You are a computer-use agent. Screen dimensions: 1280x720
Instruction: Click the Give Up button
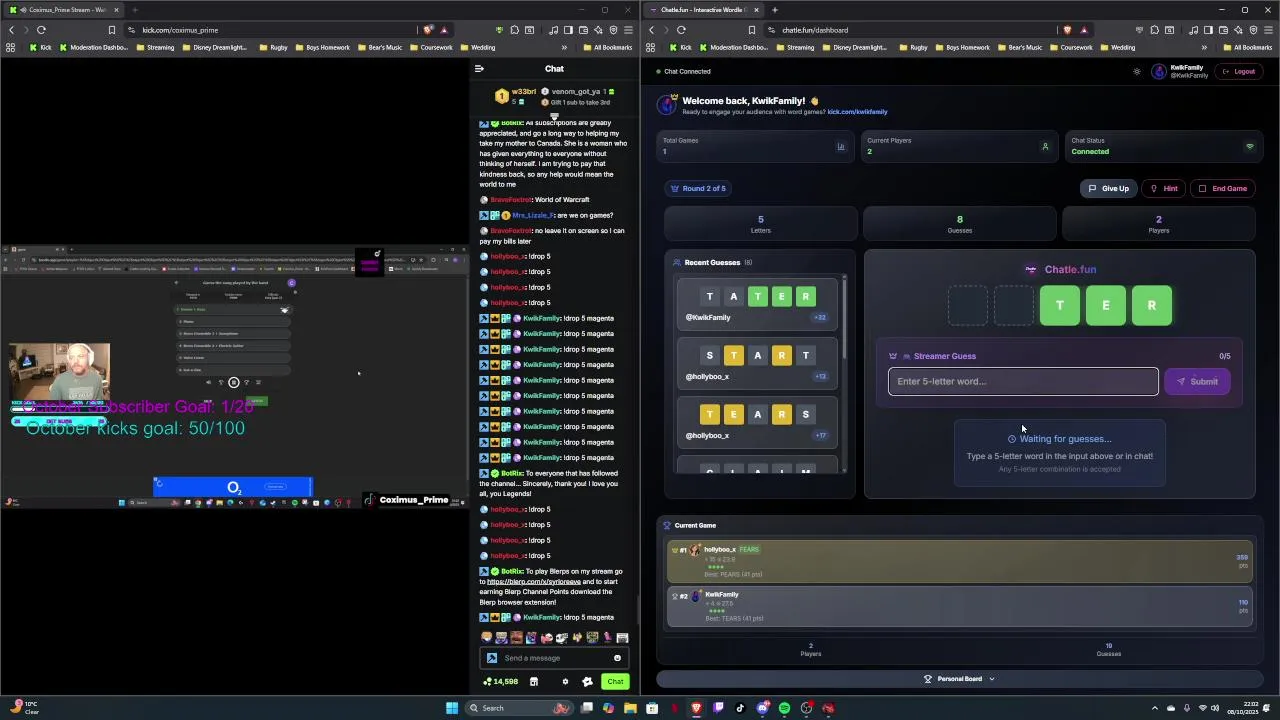pyautogui.click(x=1108, y=188)
